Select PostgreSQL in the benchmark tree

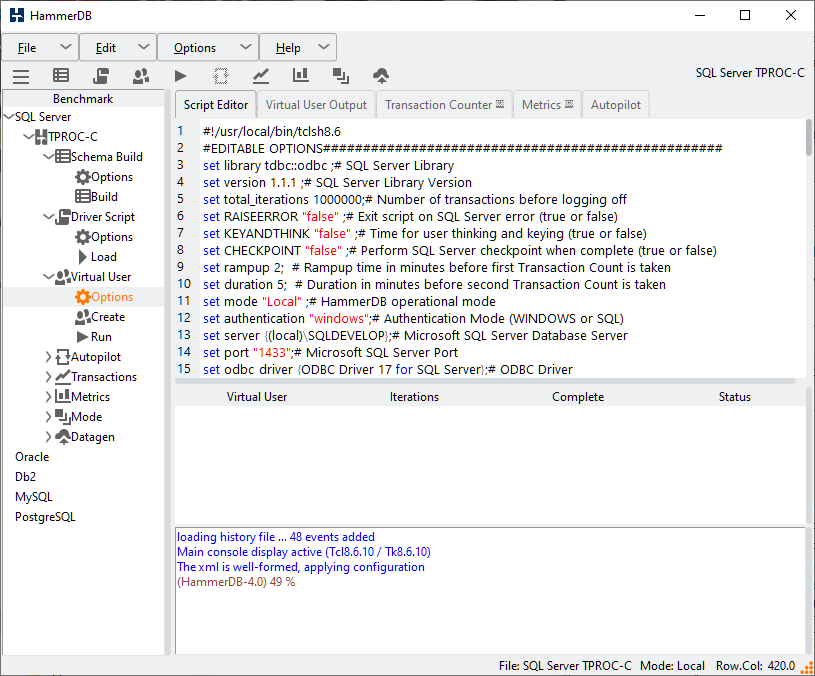(45, 517)
